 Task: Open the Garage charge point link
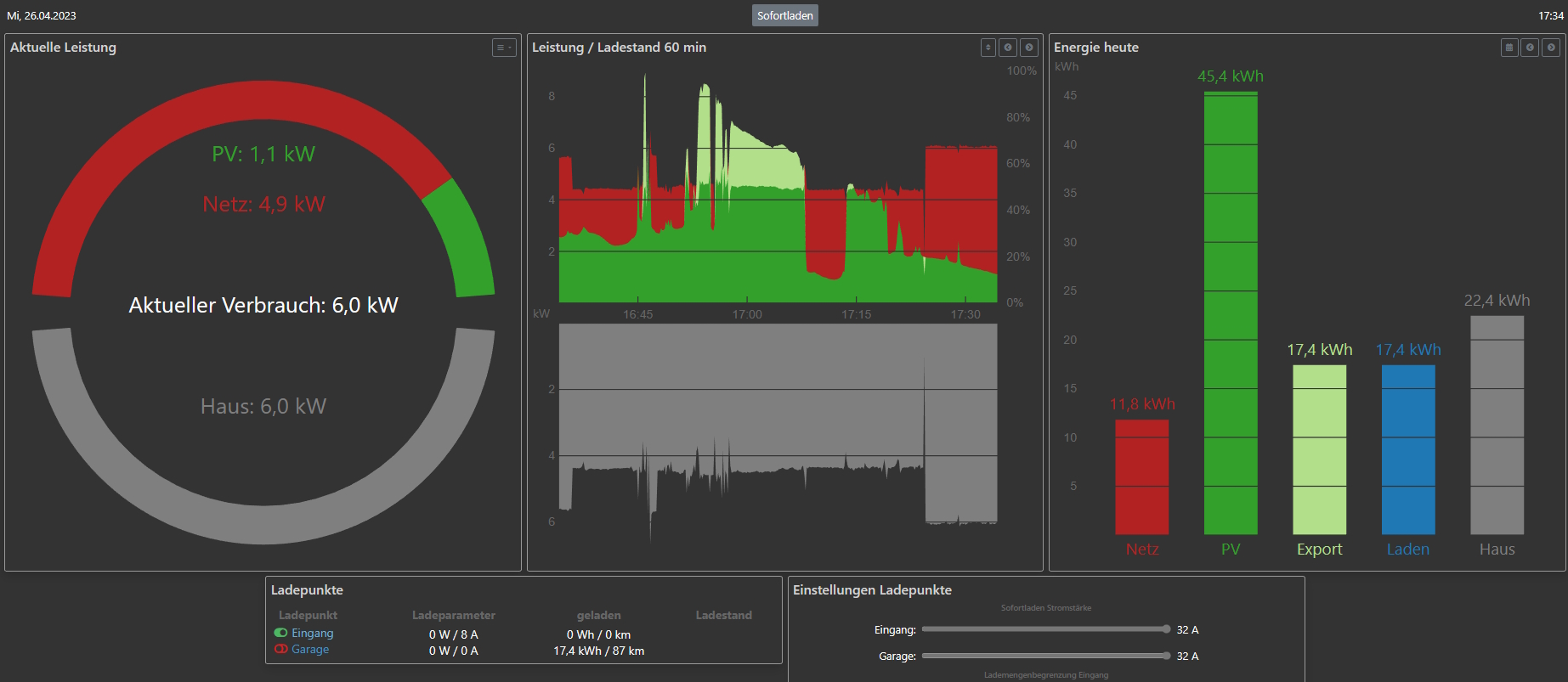310,649
